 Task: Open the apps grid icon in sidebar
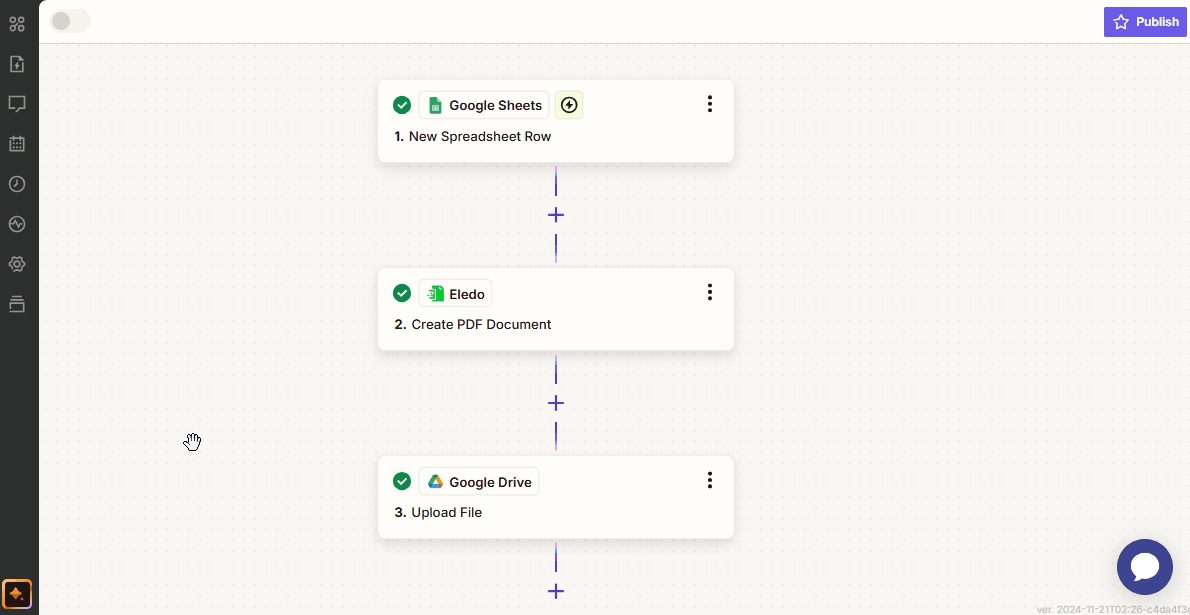pos(17,23)
